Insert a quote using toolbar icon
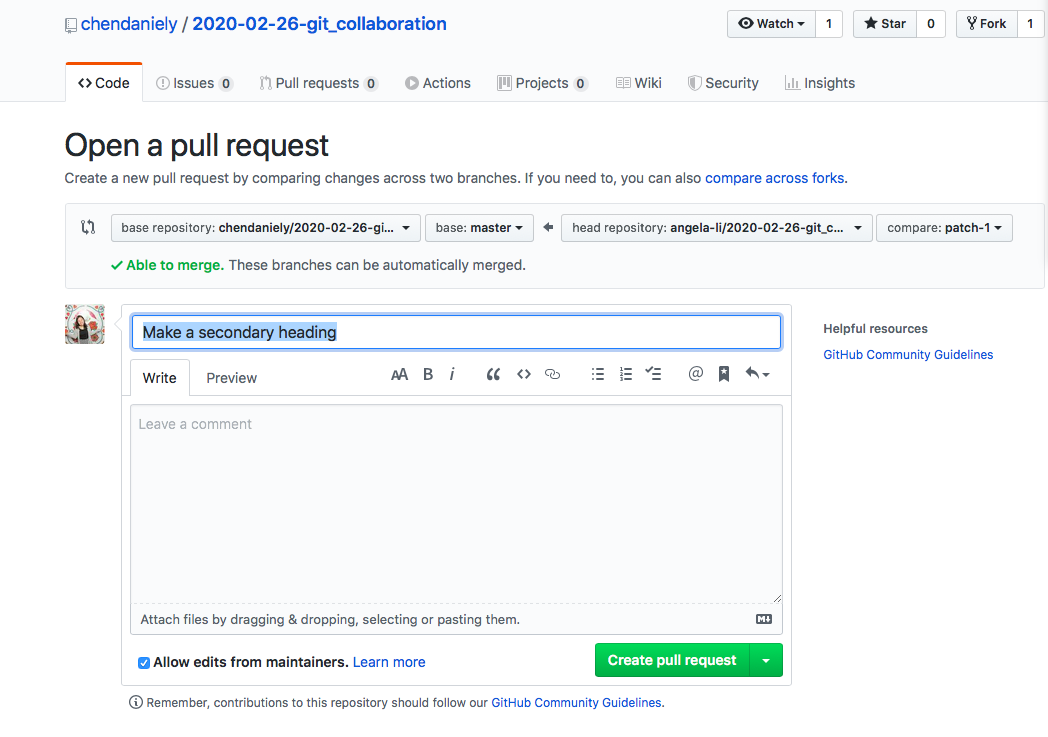Screen dimensions: 1048x737 (x=493, y=374)
